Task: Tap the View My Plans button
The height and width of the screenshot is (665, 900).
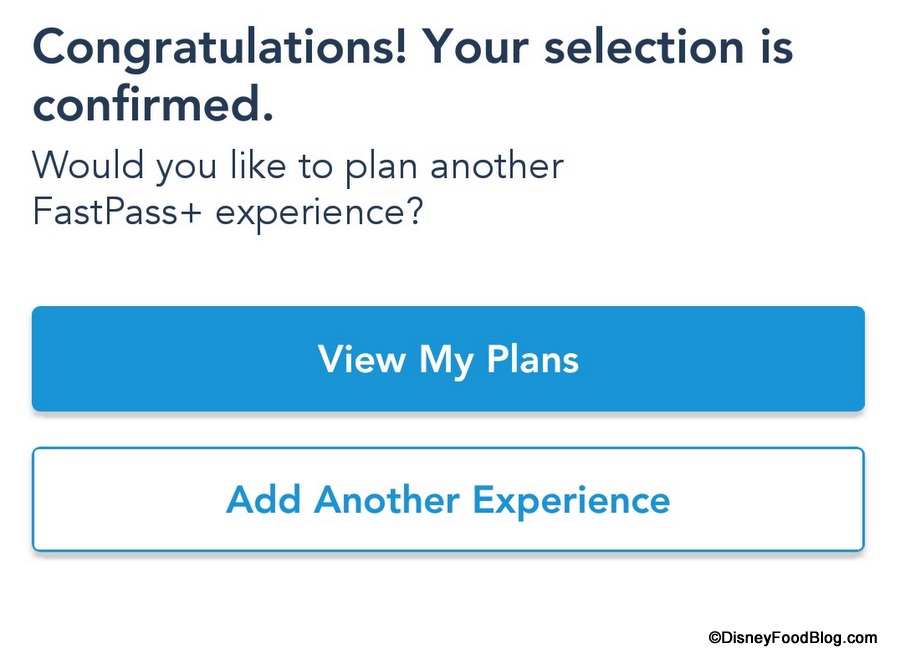Action: [448, 359]
